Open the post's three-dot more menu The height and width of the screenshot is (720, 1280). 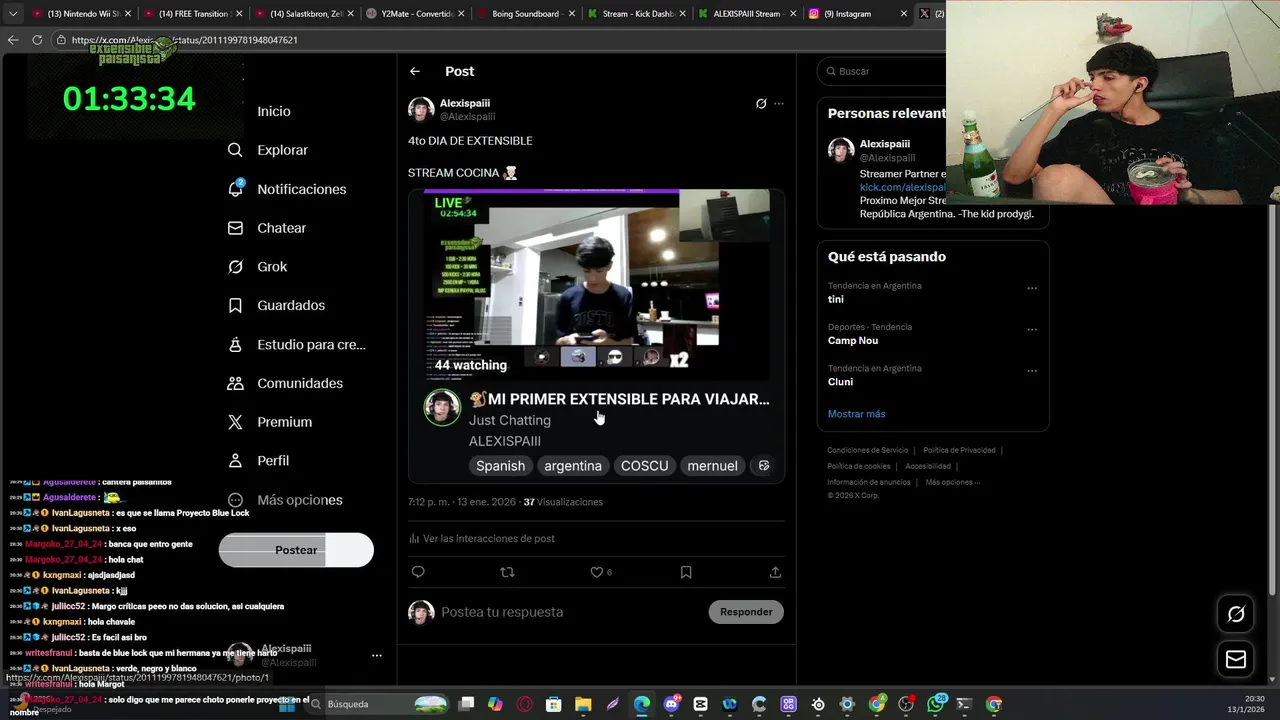(x=779, y=103)
